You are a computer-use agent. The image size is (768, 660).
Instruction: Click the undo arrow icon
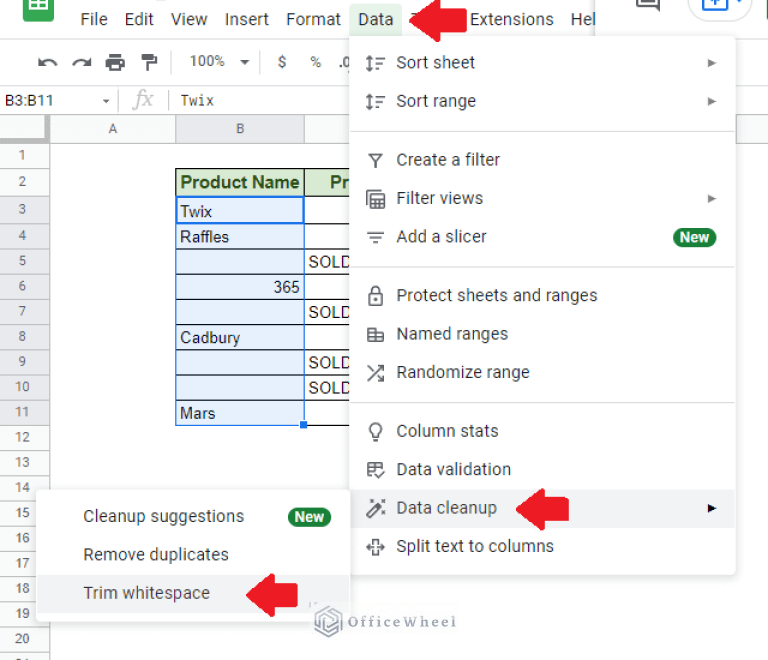pos(47,63)
